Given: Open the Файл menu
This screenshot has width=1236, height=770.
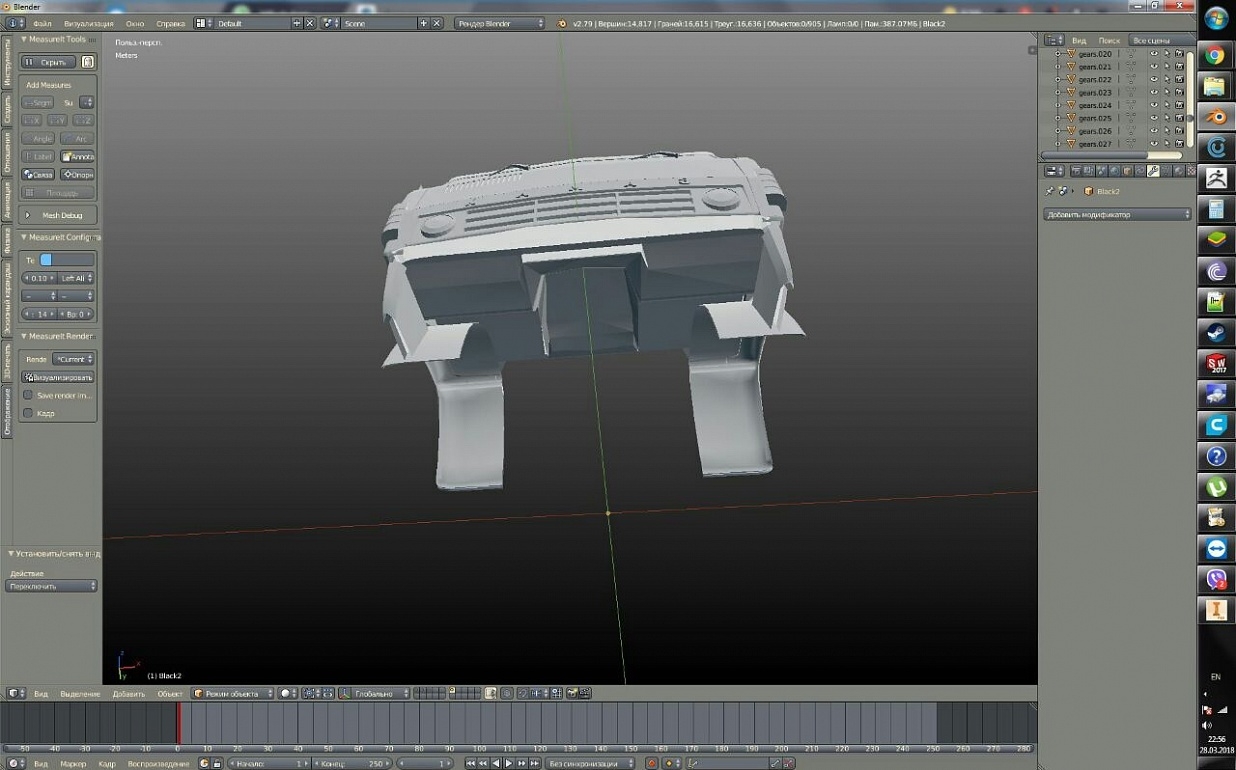Looking at the screenshot, I should pyautogui.click(x=42, y=23).
